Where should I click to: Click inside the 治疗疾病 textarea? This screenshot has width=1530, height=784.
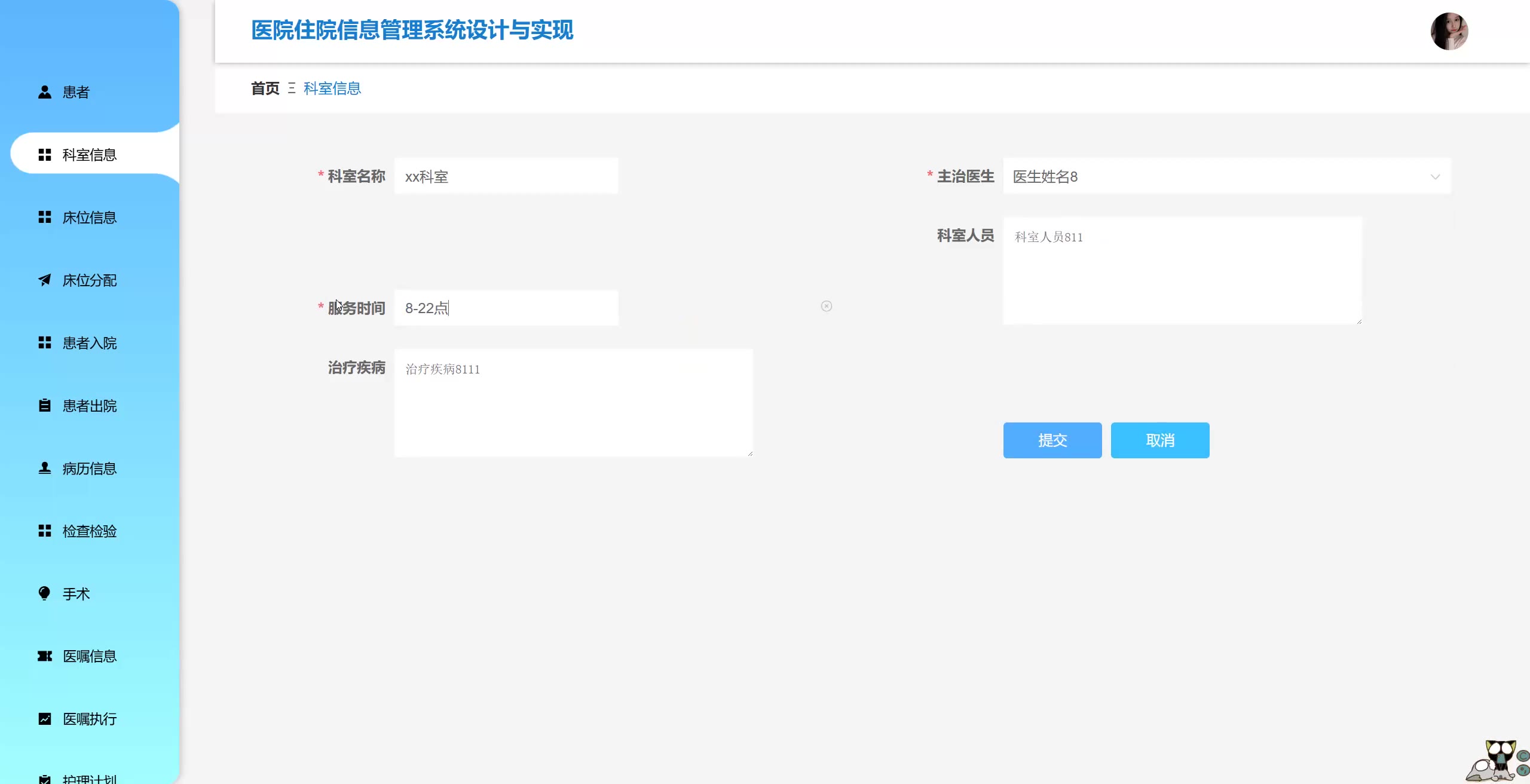tap(573, 403)
